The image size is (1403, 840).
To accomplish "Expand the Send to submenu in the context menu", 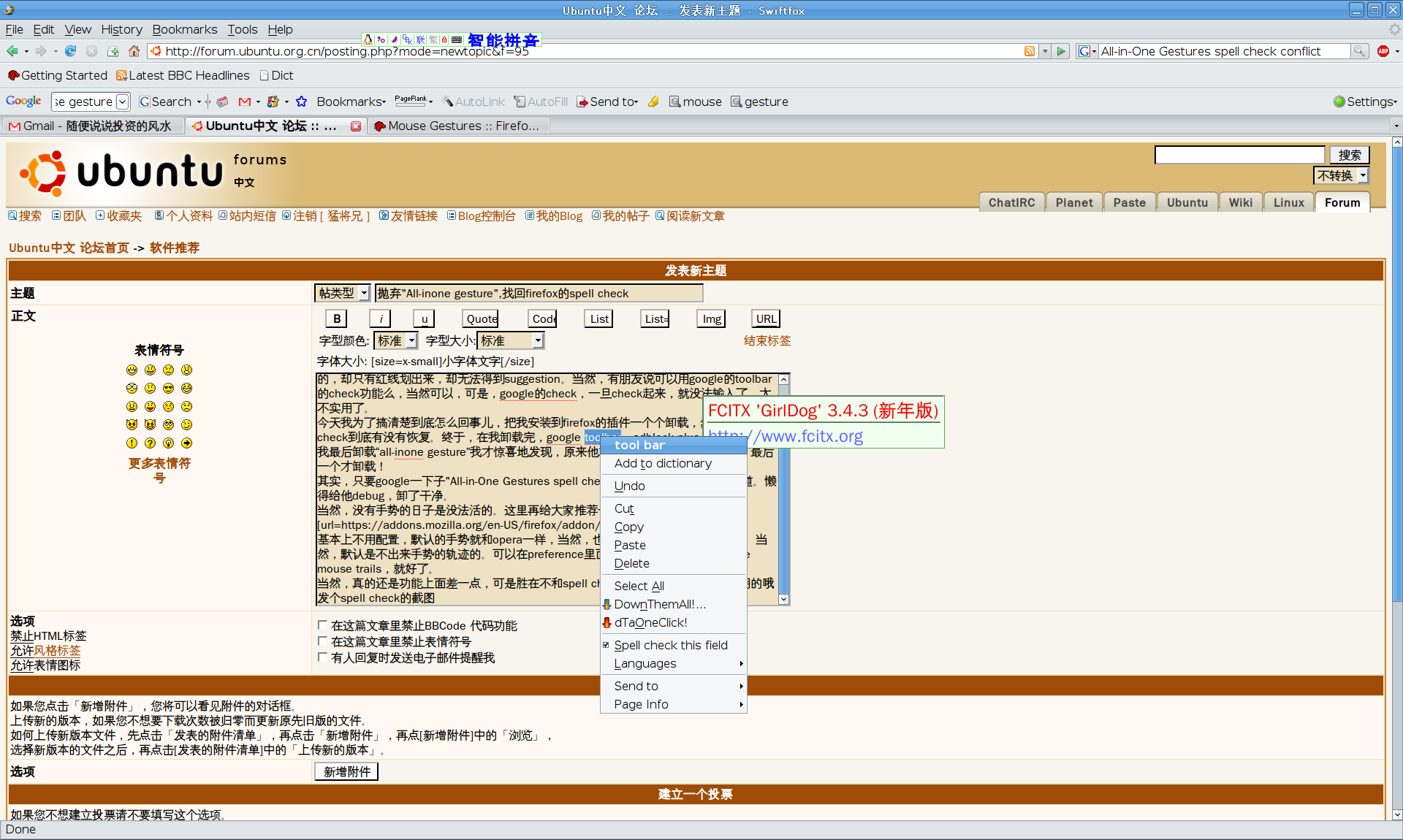I will coord(673,686).
